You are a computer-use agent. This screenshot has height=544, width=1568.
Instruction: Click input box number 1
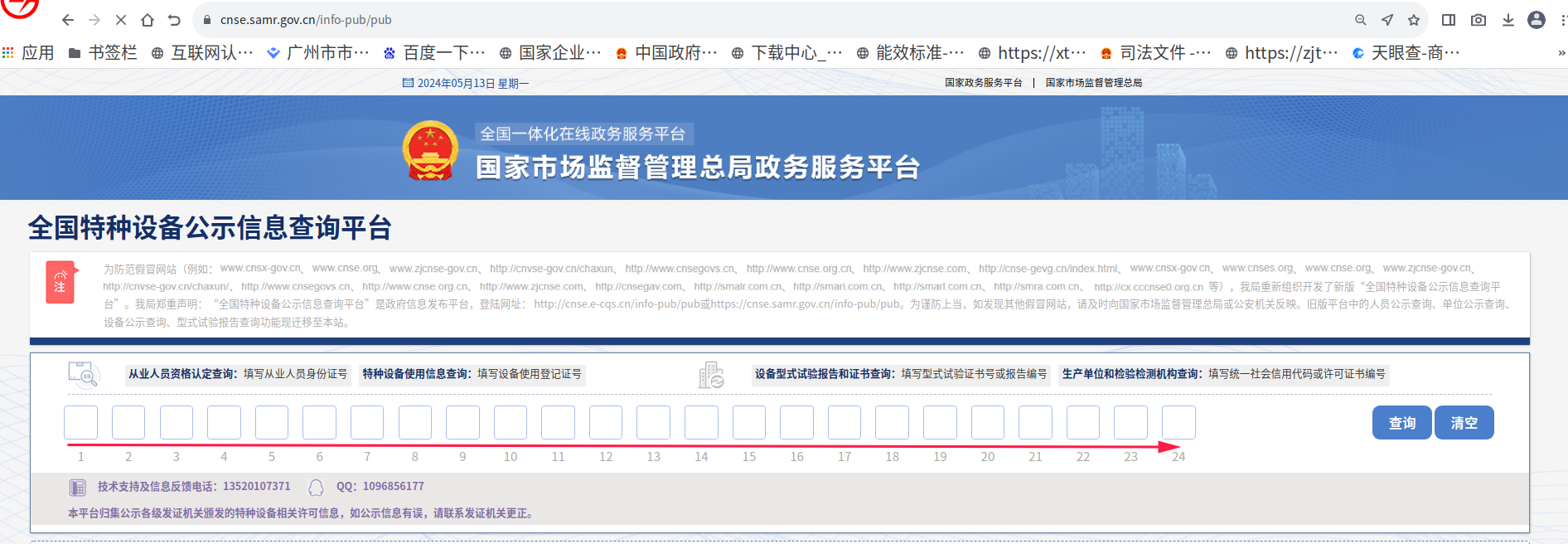coord(80,423)
